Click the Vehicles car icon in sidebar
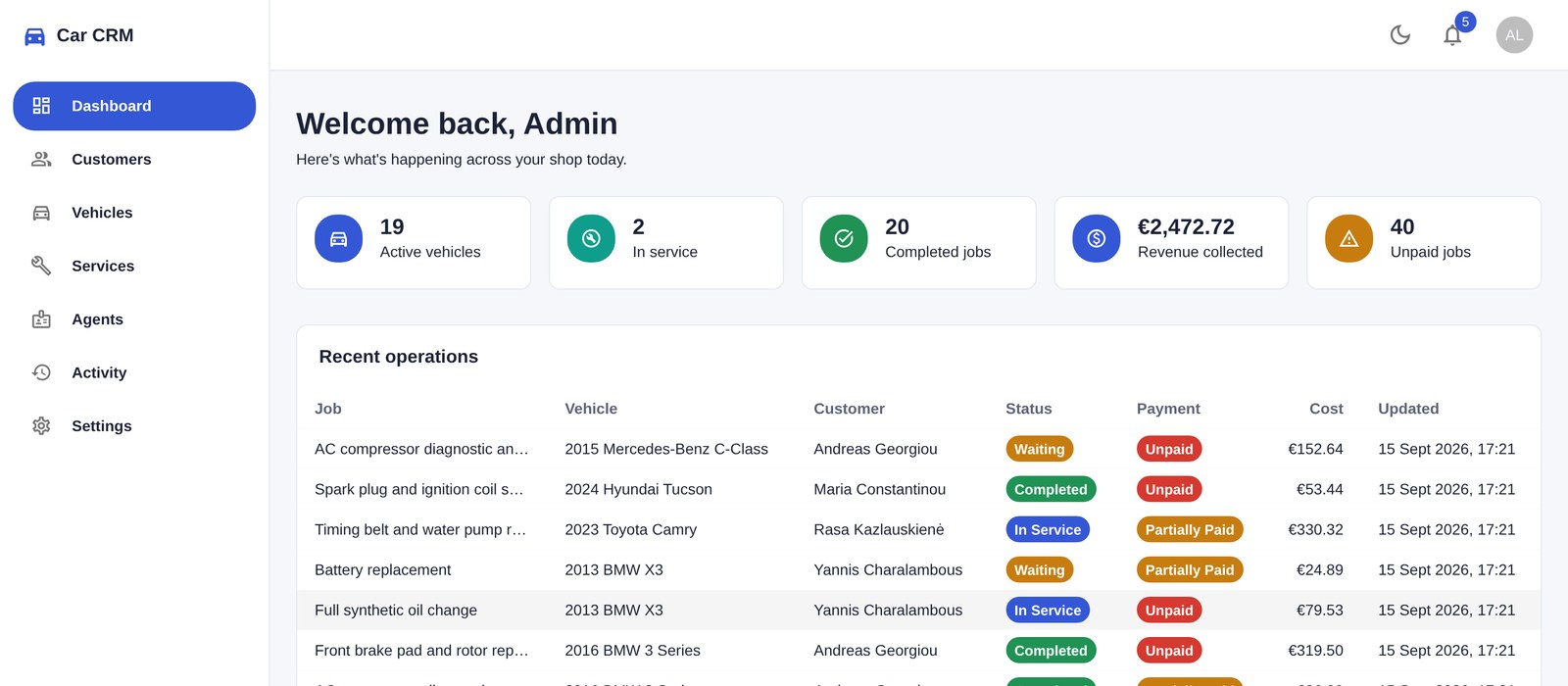The width and height of the screenshot is (1568, 686). 41,213
